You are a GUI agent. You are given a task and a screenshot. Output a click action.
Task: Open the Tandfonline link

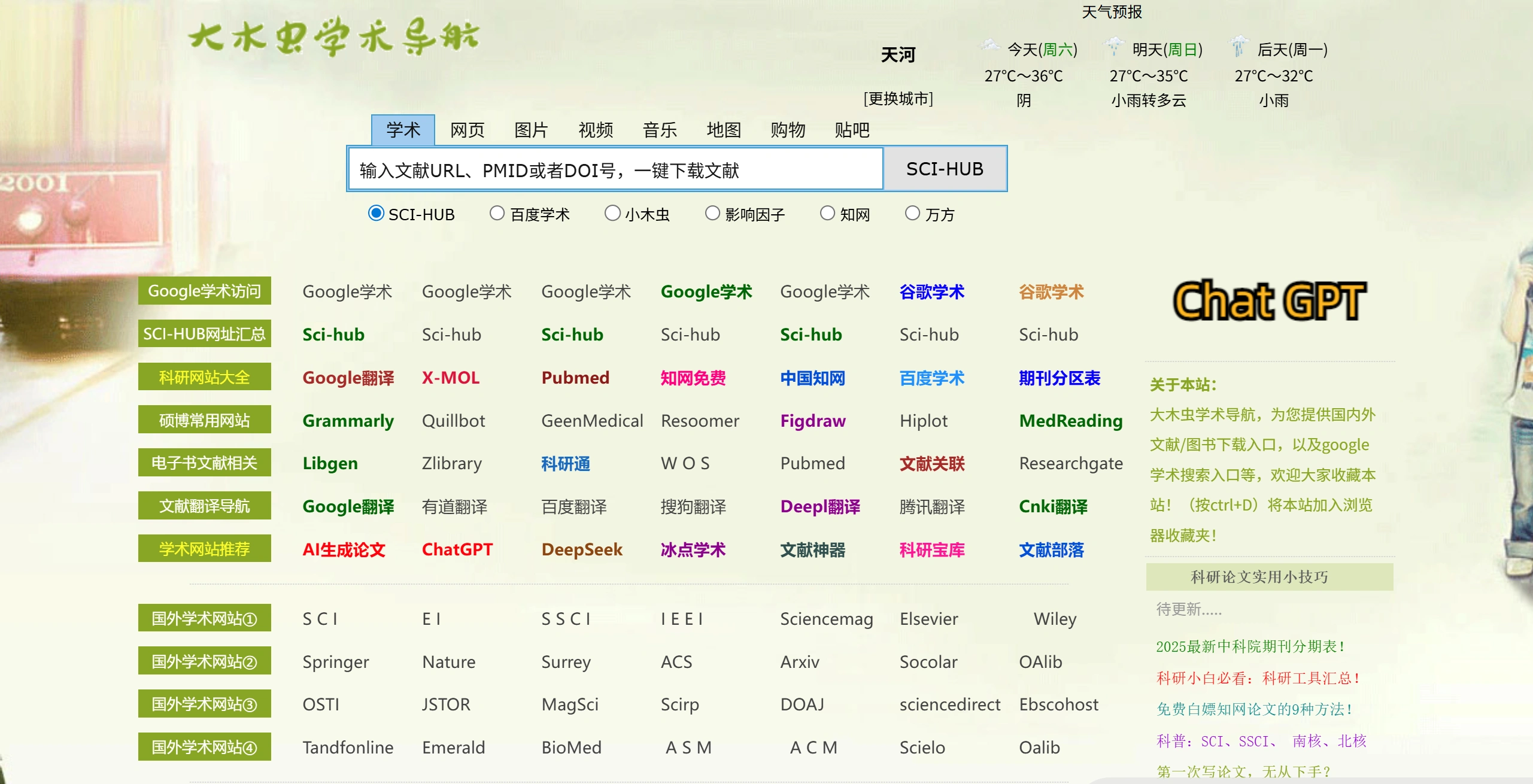point(348,747)
